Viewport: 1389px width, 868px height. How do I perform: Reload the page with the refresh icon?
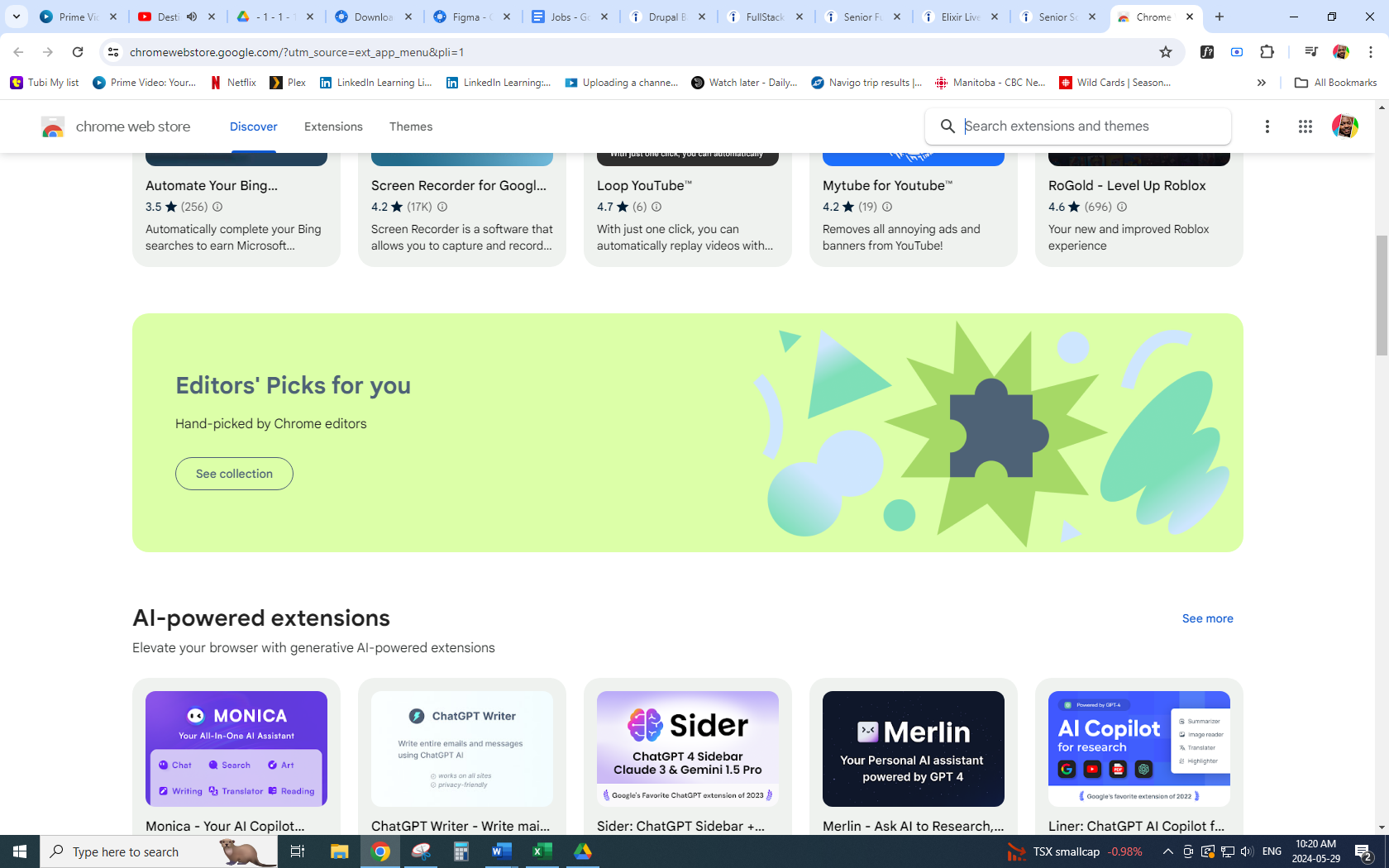(x=78, y=52)
